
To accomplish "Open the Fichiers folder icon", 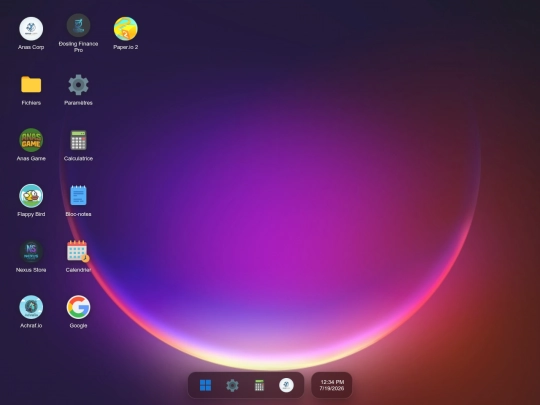I will point(31,85).
